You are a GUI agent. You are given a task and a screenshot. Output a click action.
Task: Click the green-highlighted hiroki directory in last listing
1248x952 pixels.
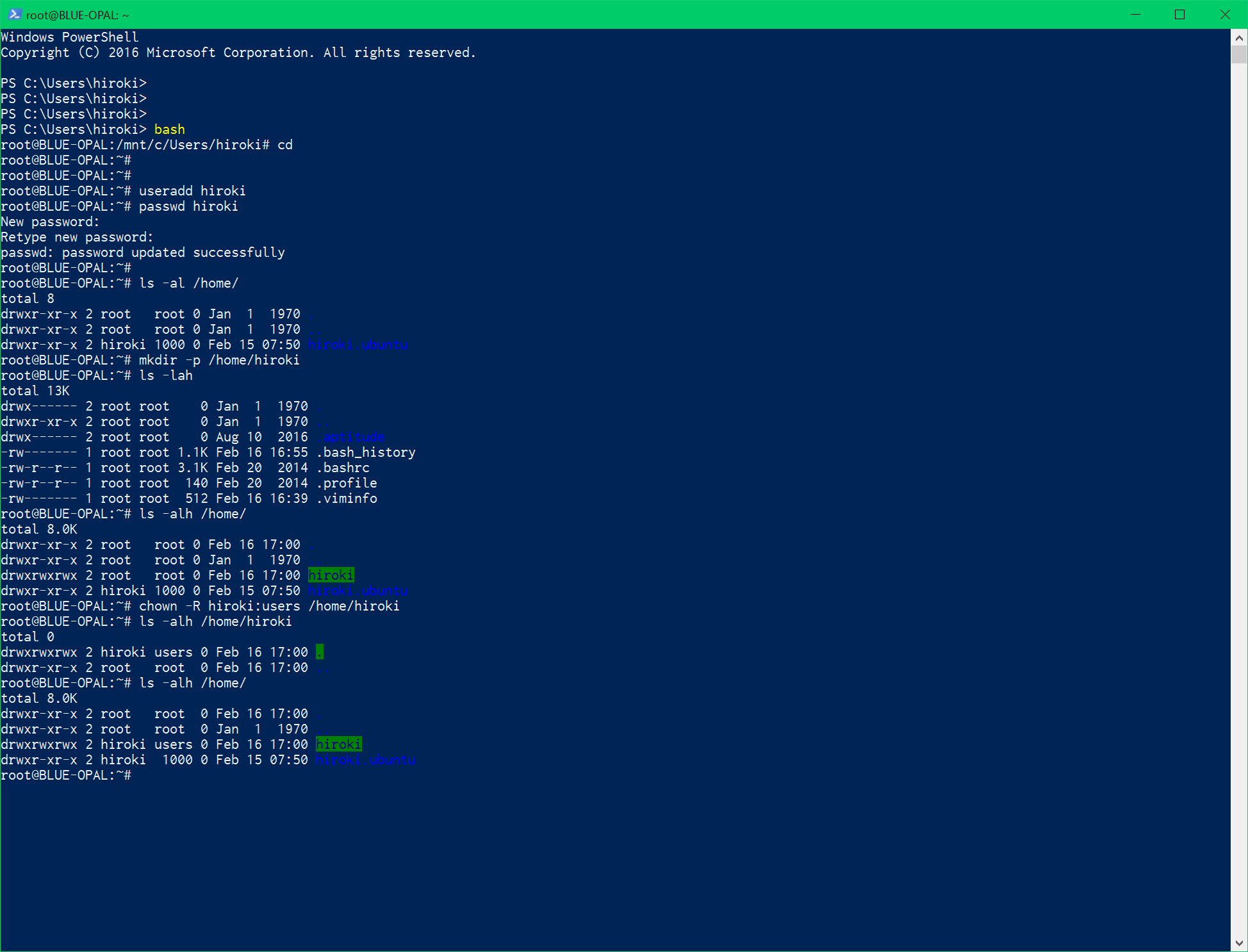(x=339, y=744)
